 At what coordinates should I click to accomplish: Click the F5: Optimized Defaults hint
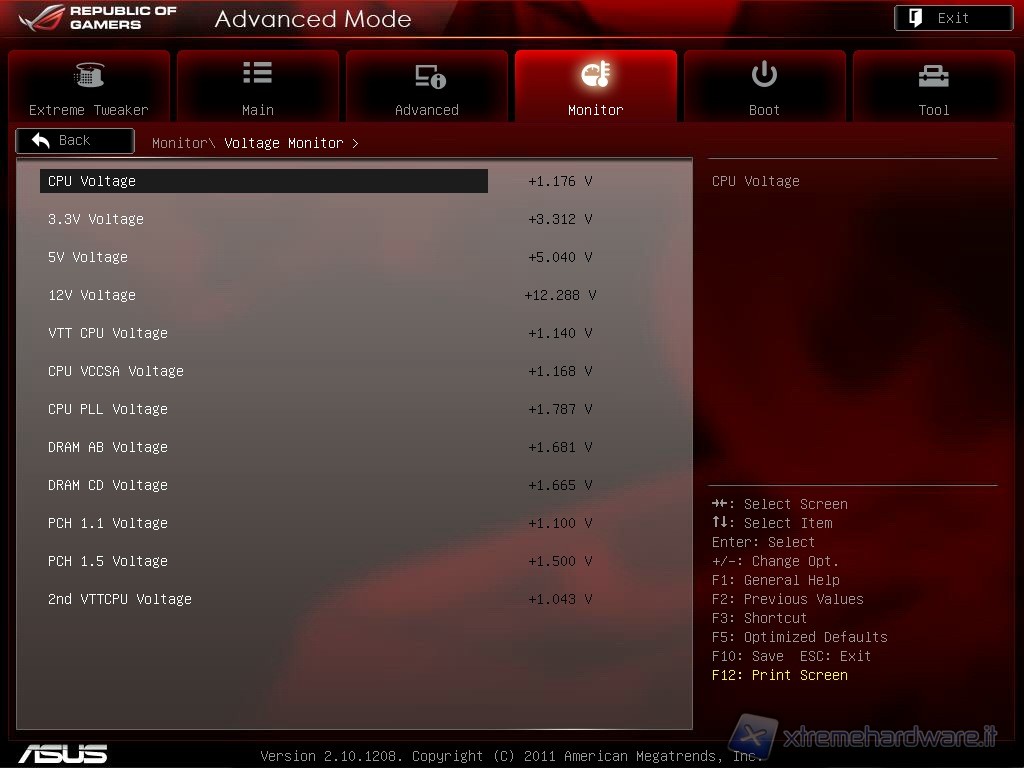tap(800, 637)
